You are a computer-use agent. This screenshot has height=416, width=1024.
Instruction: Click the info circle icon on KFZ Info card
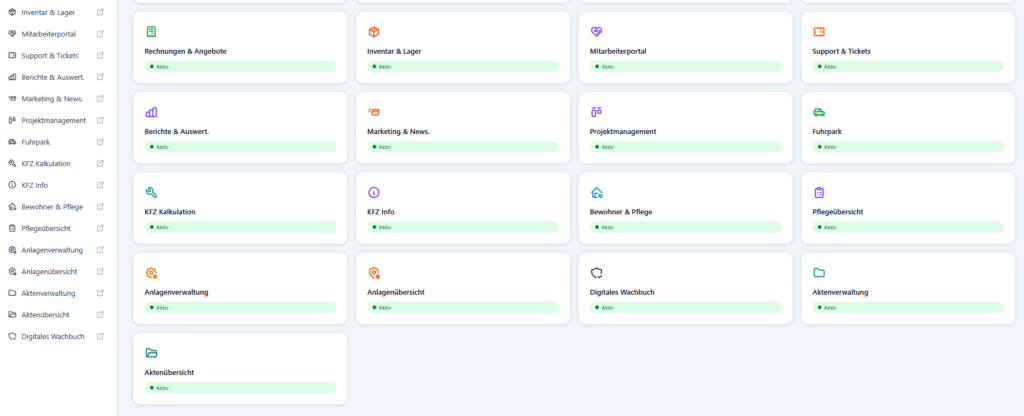pyautogui.click(x=374, y=193)
